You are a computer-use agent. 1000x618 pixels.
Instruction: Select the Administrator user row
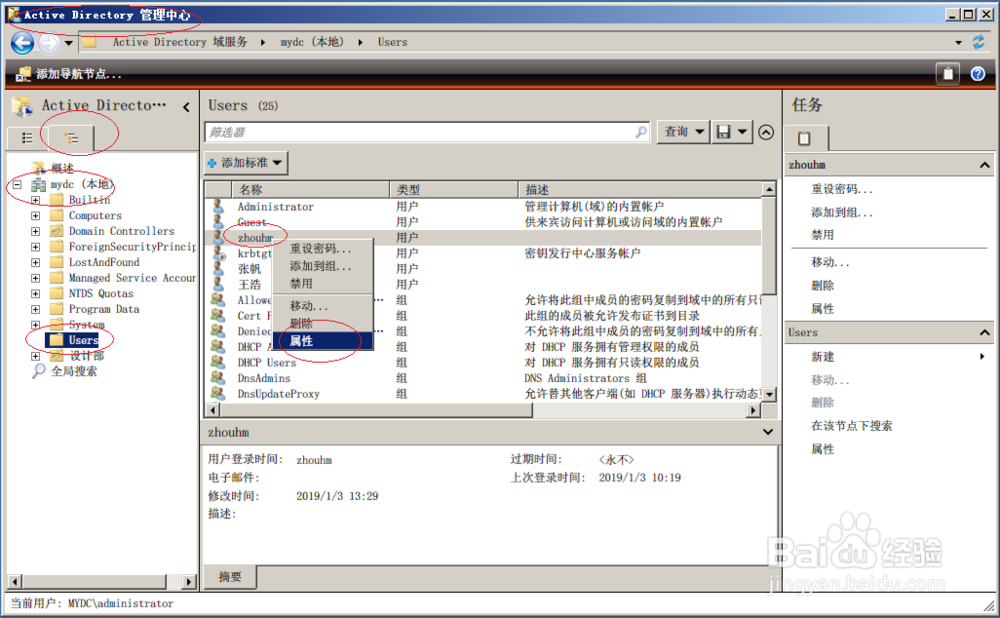483,207
